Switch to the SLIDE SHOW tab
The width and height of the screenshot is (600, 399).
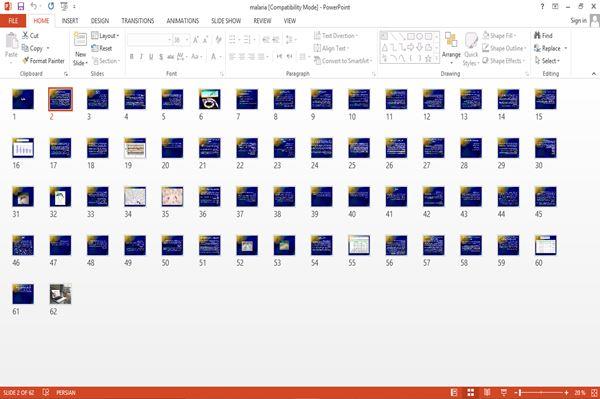226,21
